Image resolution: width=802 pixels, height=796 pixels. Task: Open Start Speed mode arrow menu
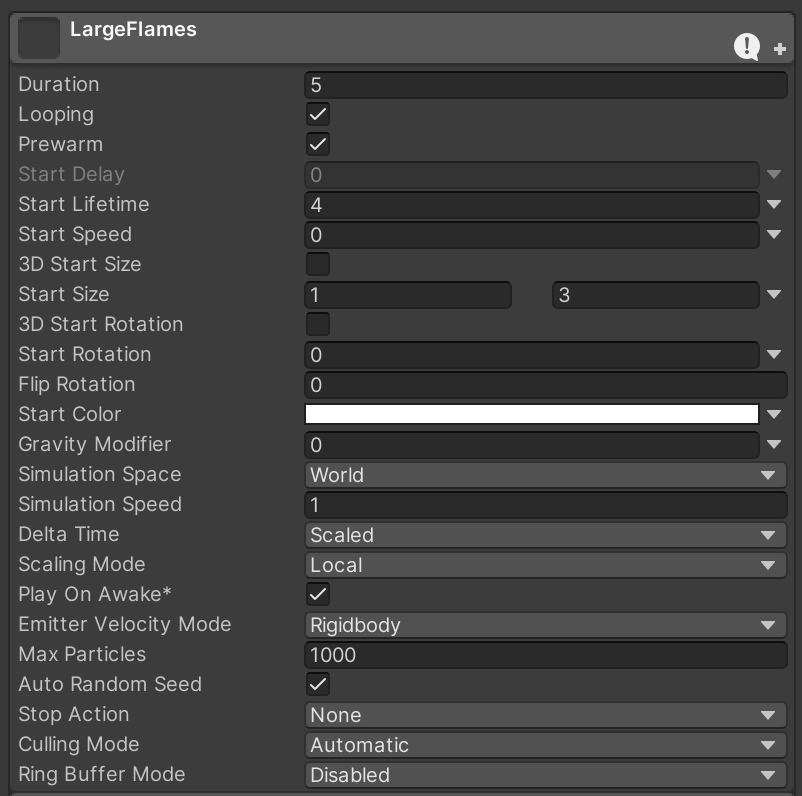pos(774,235)
